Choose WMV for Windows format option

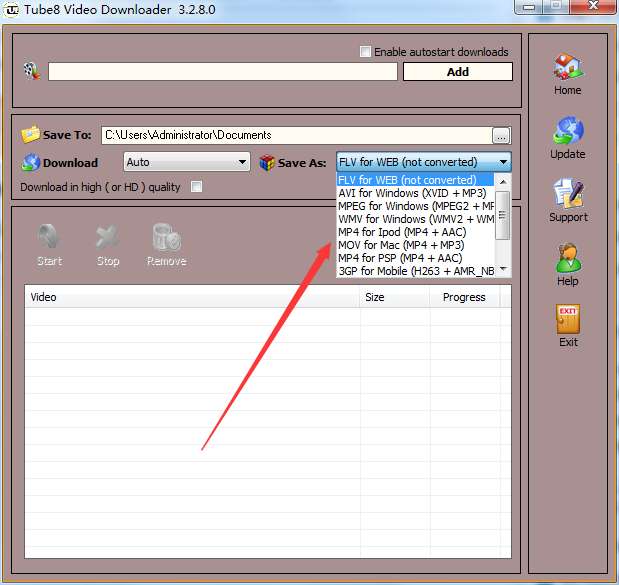coord(415,219)
